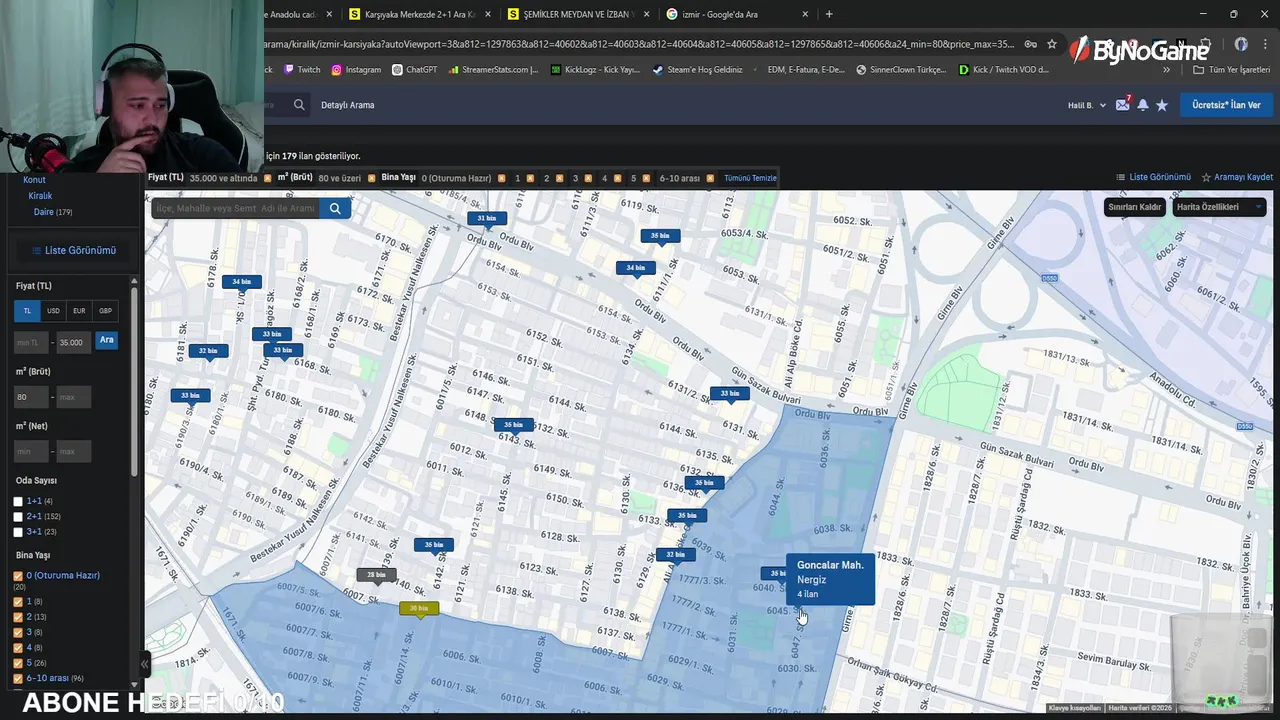Remove the 'Fiyat 35.000 ve altında' filter
The height and width of the screenshot is (720, 1280).
267,178
